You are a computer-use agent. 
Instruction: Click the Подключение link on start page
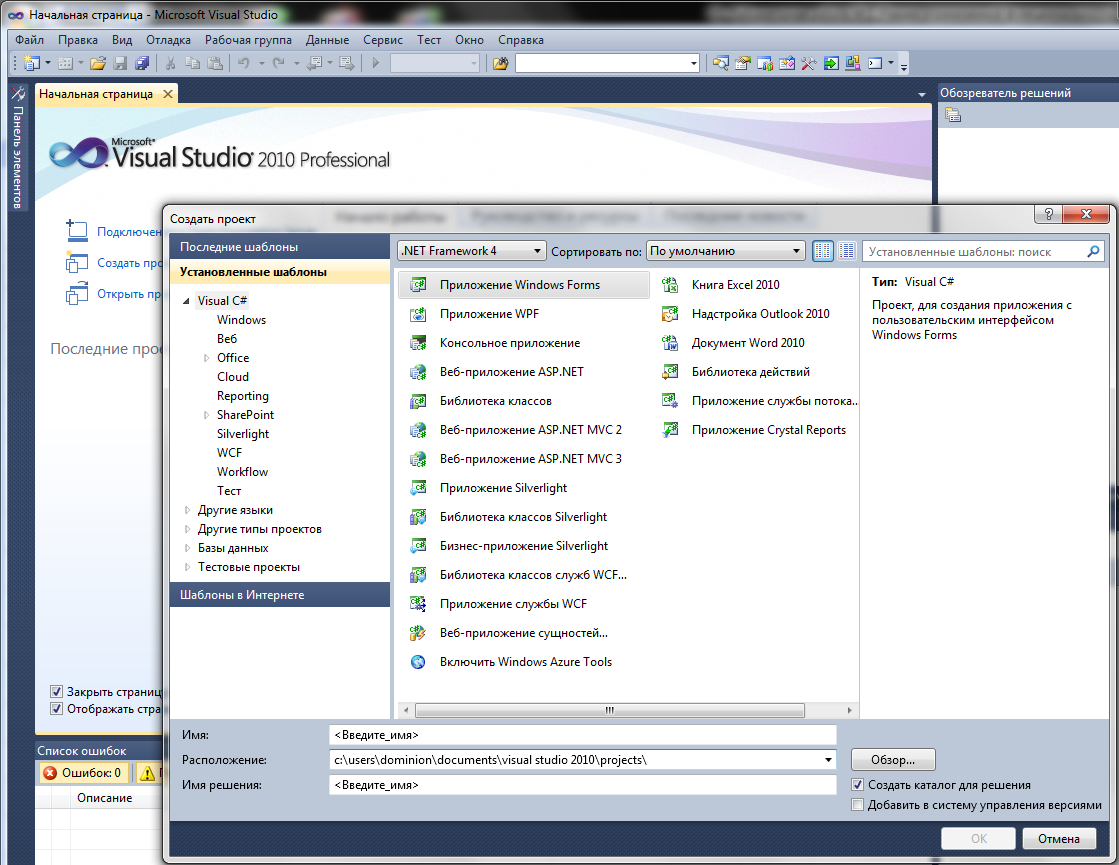pos(129,232)
